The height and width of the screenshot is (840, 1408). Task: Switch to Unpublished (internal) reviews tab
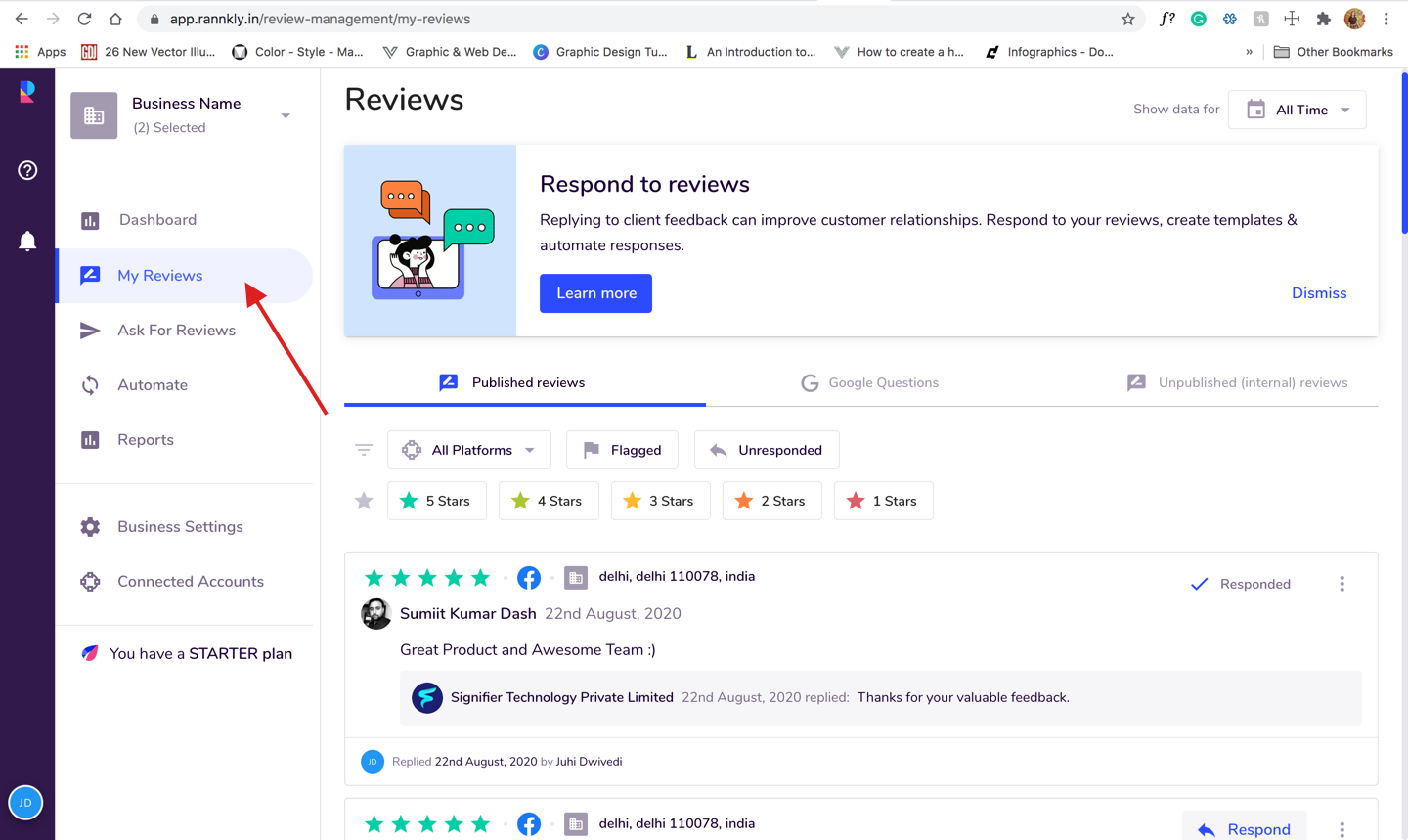1237,382
